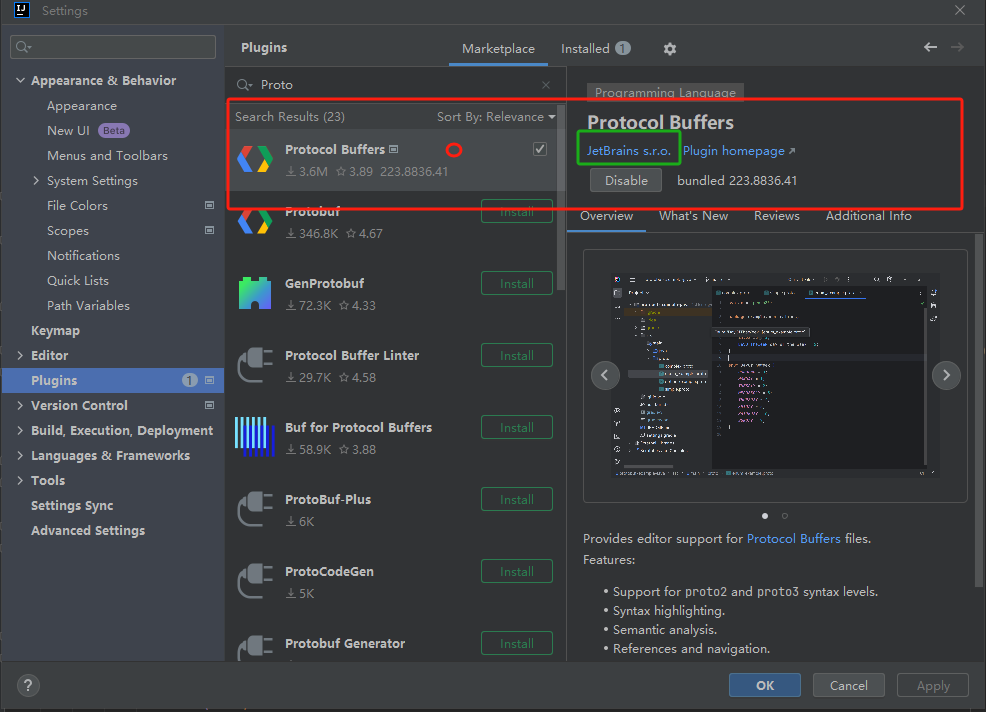Disable the Protocol Buffers plugin
986x712 pixels.
[625, 181]
